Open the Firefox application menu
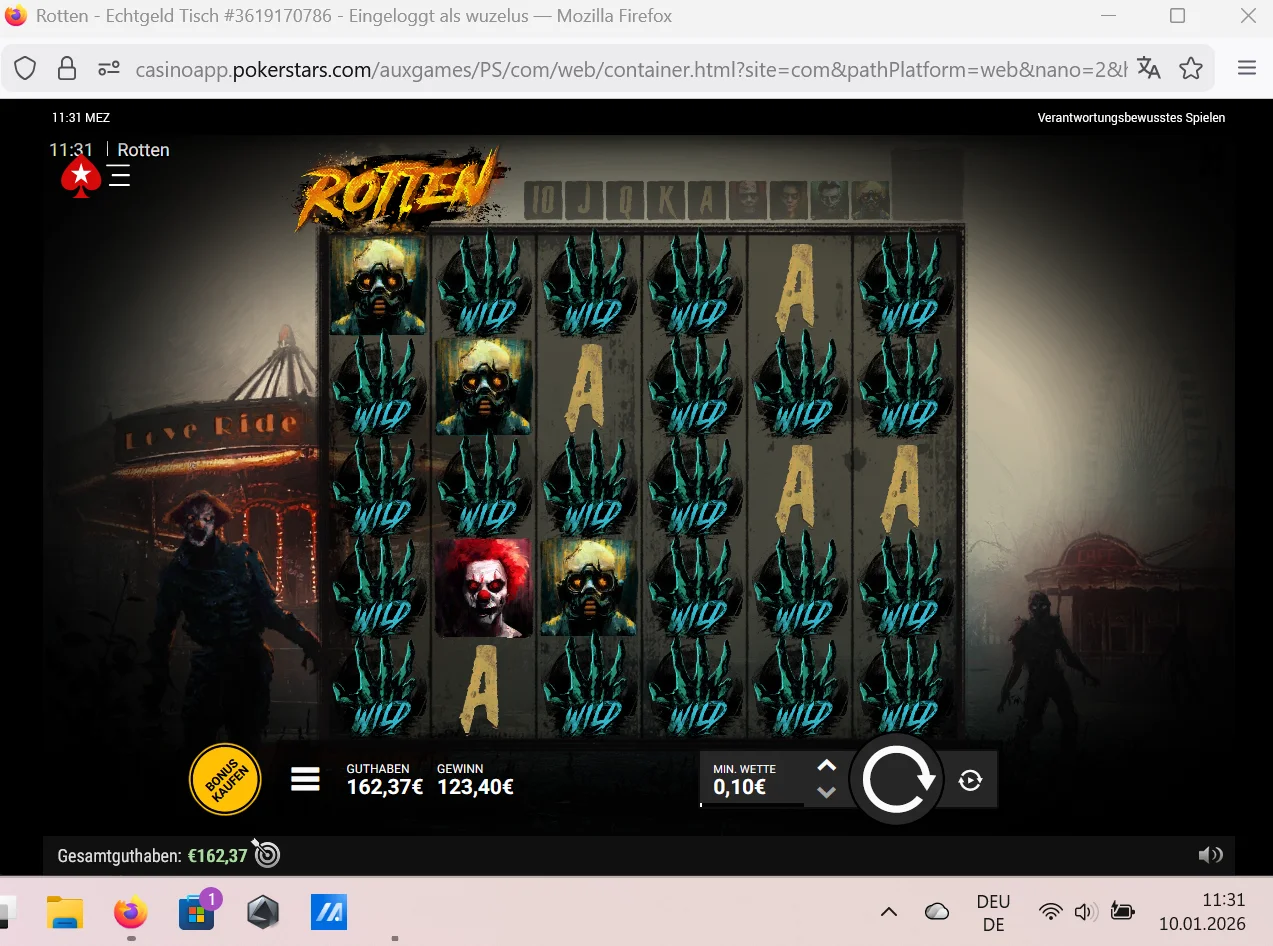 (1246, 68)
